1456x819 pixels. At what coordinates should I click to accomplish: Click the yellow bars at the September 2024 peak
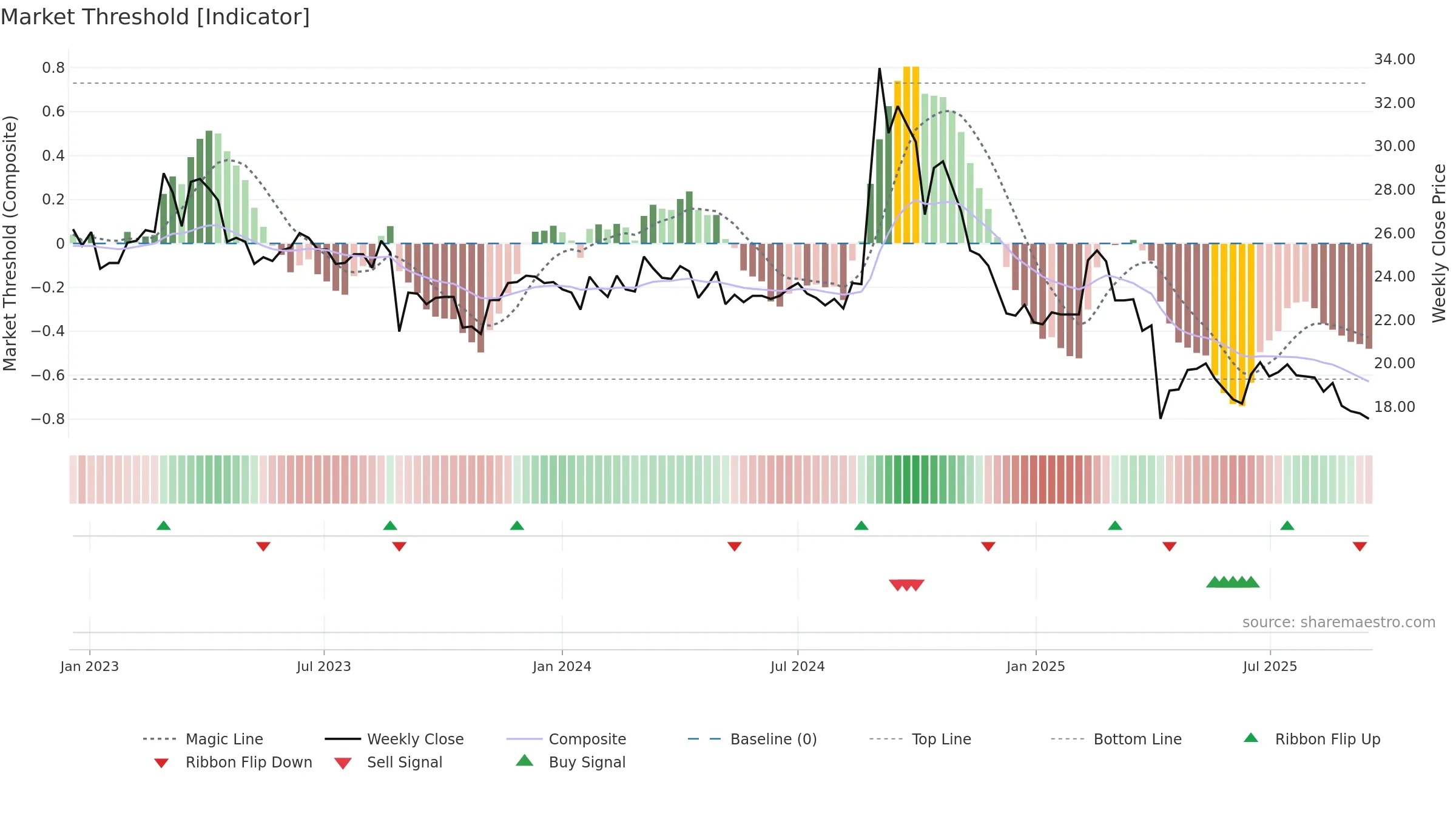(907, 155)
